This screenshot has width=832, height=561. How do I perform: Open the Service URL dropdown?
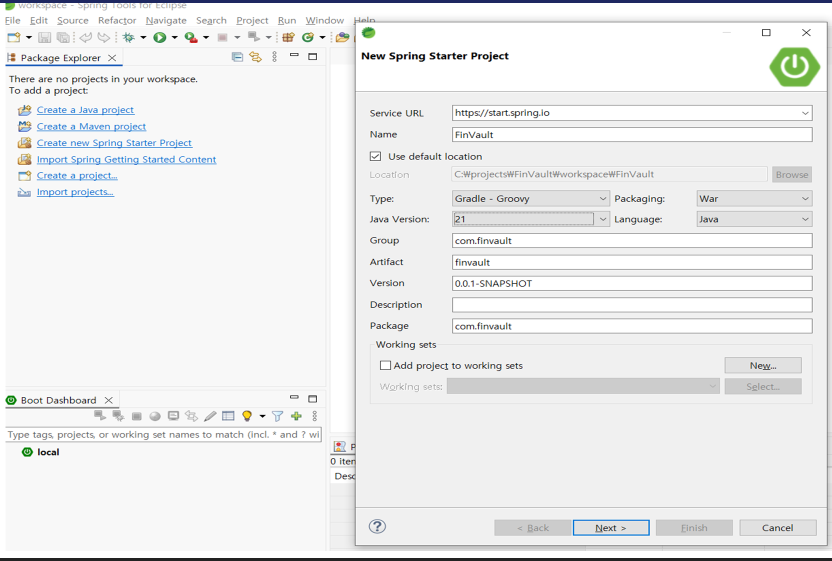(x=805, y=113)
